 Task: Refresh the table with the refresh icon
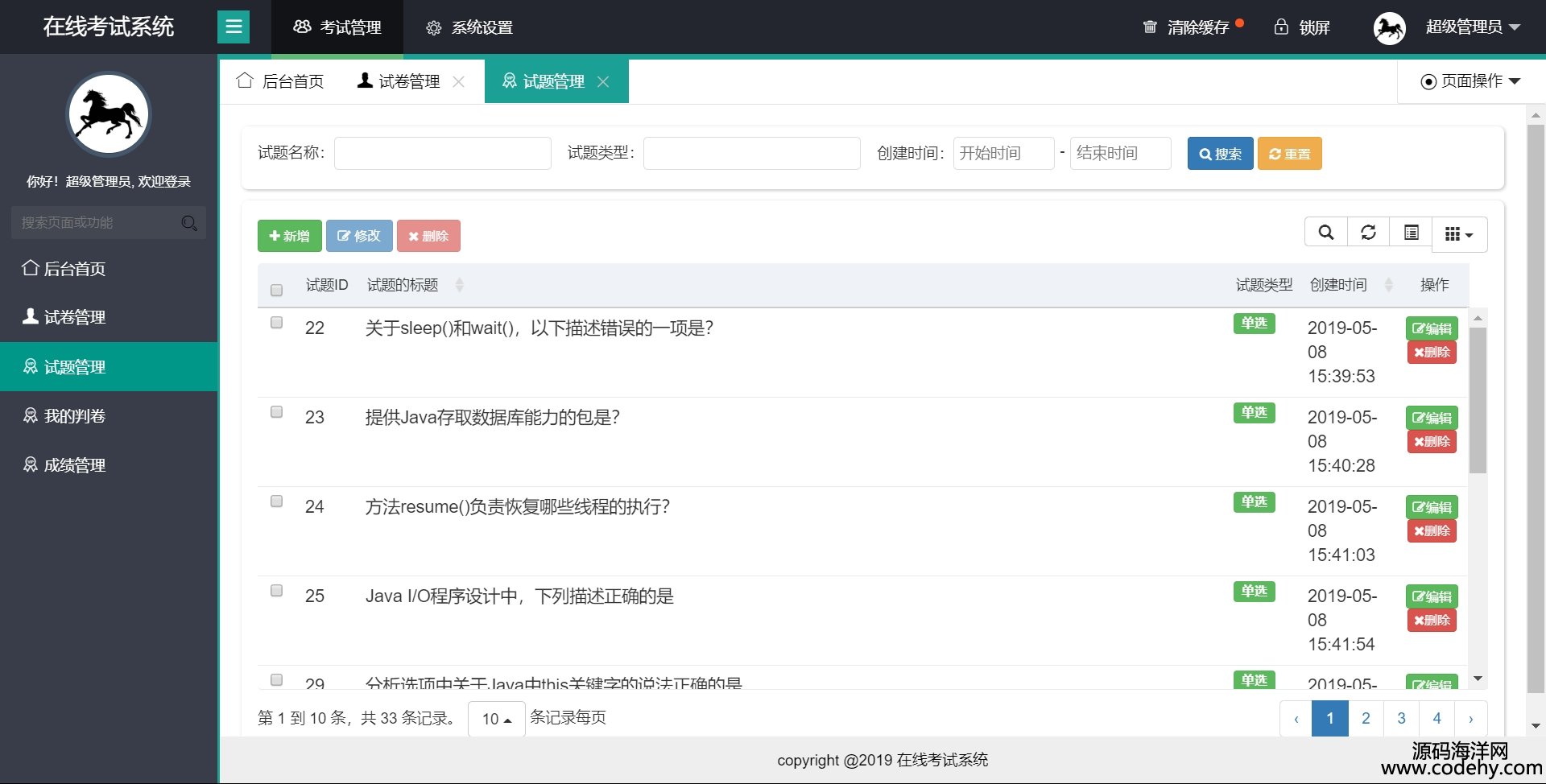(x=1368, y=233)
